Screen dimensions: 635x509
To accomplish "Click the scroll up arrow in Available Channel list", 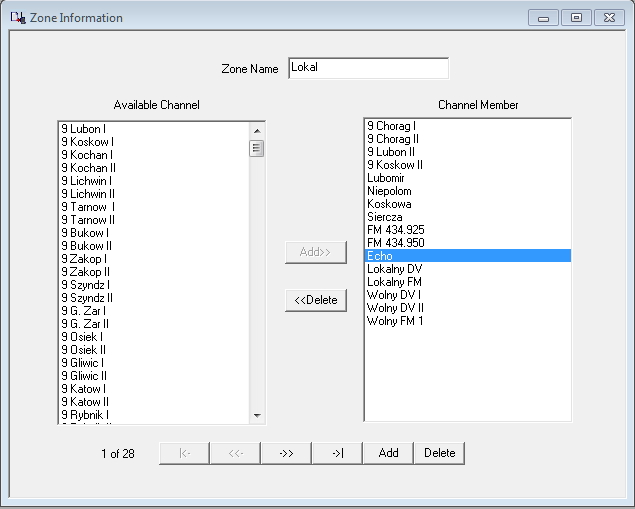I will click(257, 131).
